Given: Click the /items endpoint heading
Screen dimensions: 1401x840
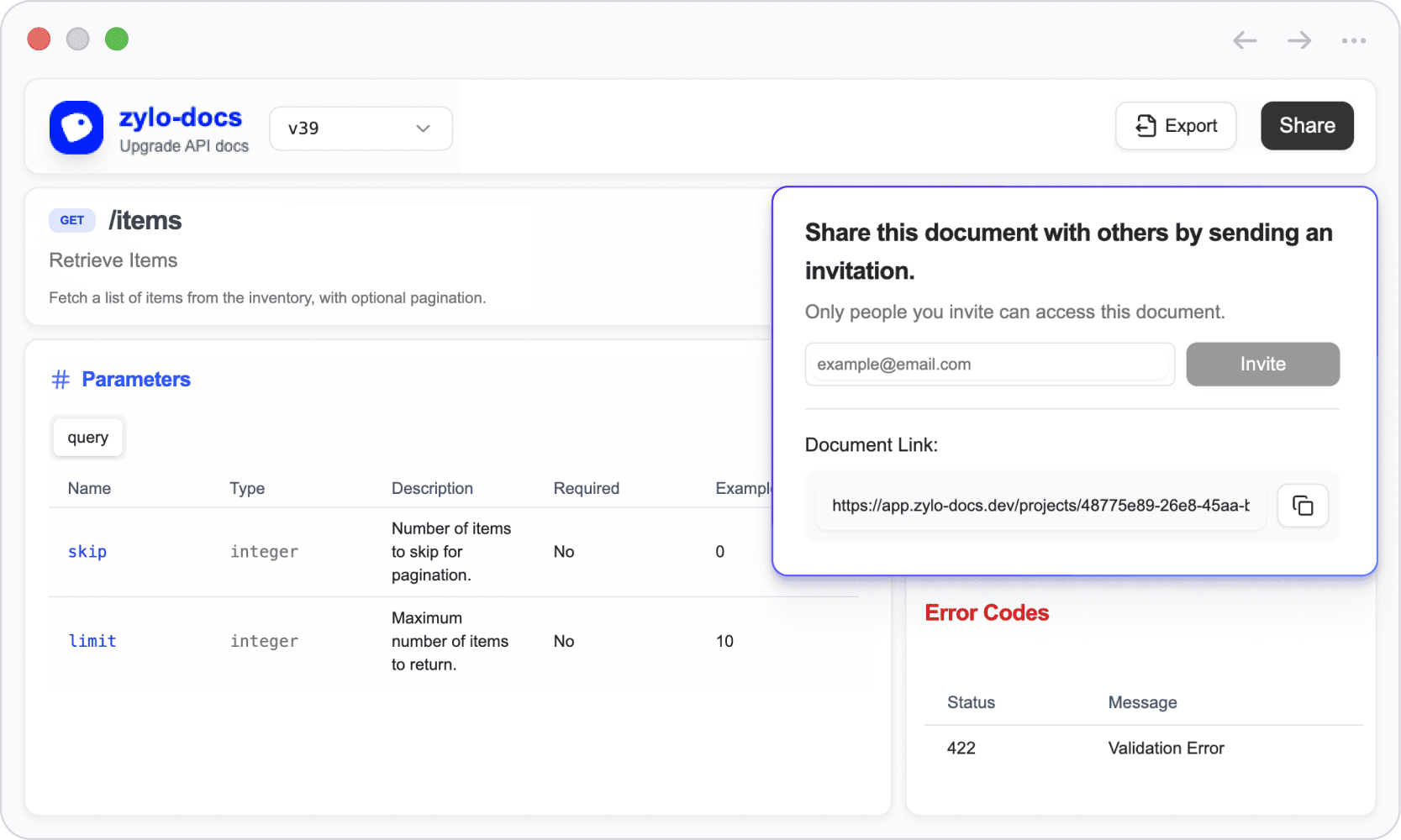Looking at the screenshot, I should point(145,220).
